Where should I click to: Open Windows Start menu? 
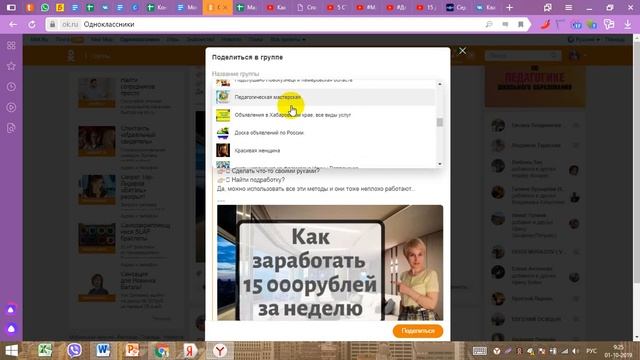click(11, 351)
